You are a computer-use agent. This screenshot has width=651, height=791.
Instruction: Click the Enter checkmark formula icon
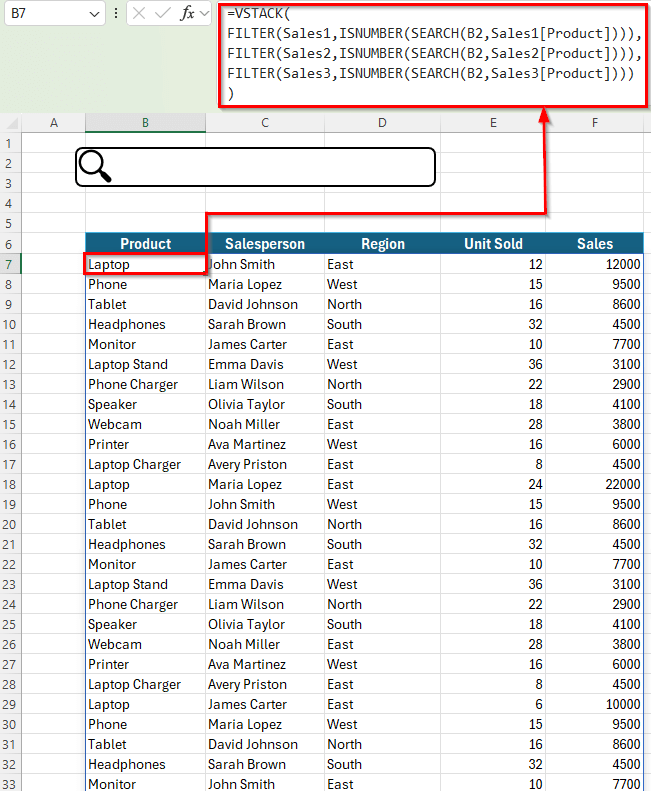pos(162,14)
